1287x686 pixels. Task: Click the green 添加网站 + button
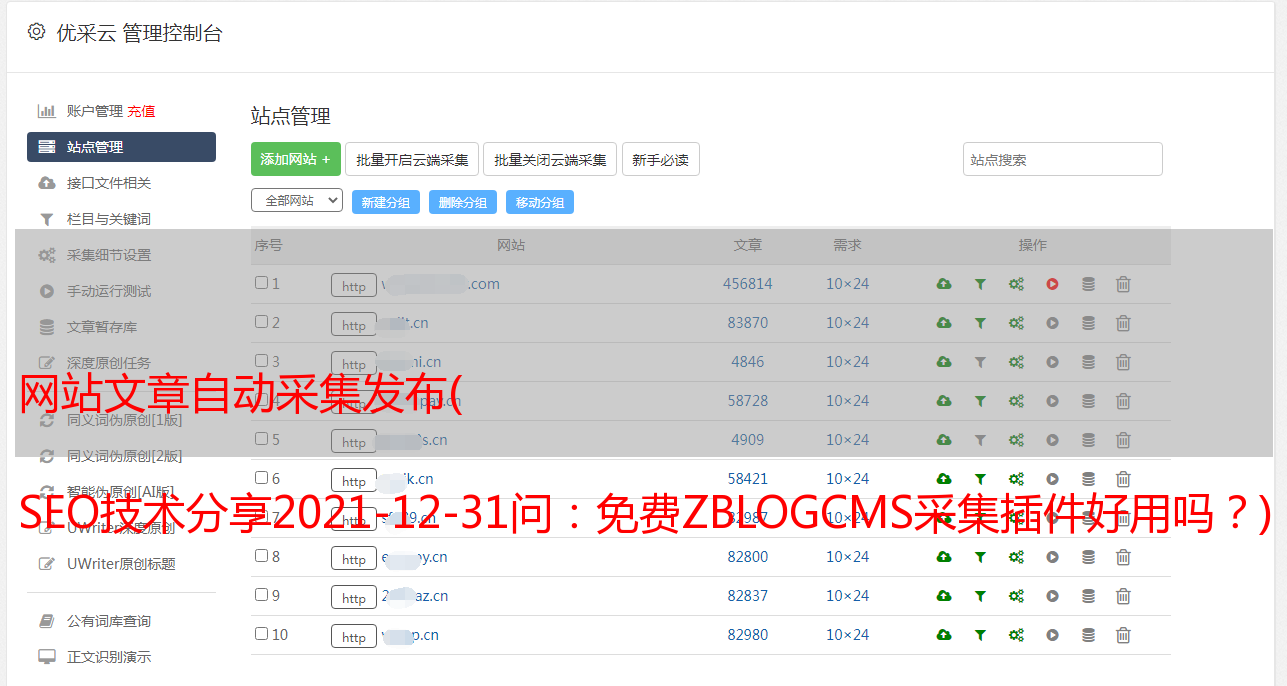point(296,159)
